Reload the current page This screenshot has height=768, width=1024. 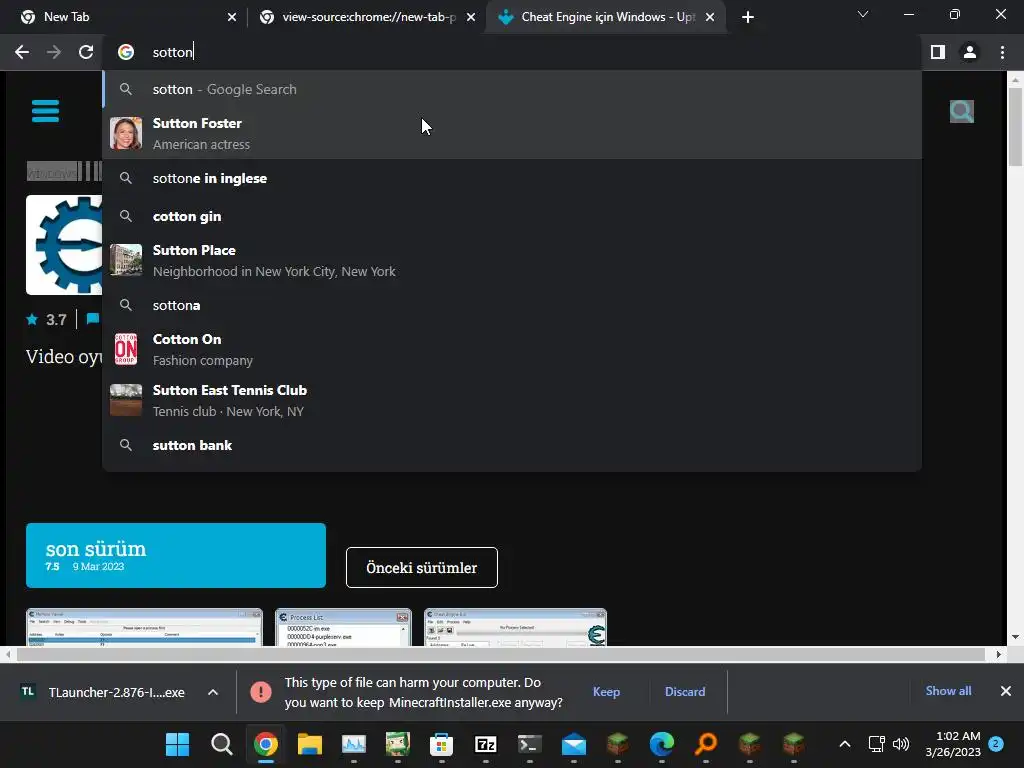tap(86, 52)
